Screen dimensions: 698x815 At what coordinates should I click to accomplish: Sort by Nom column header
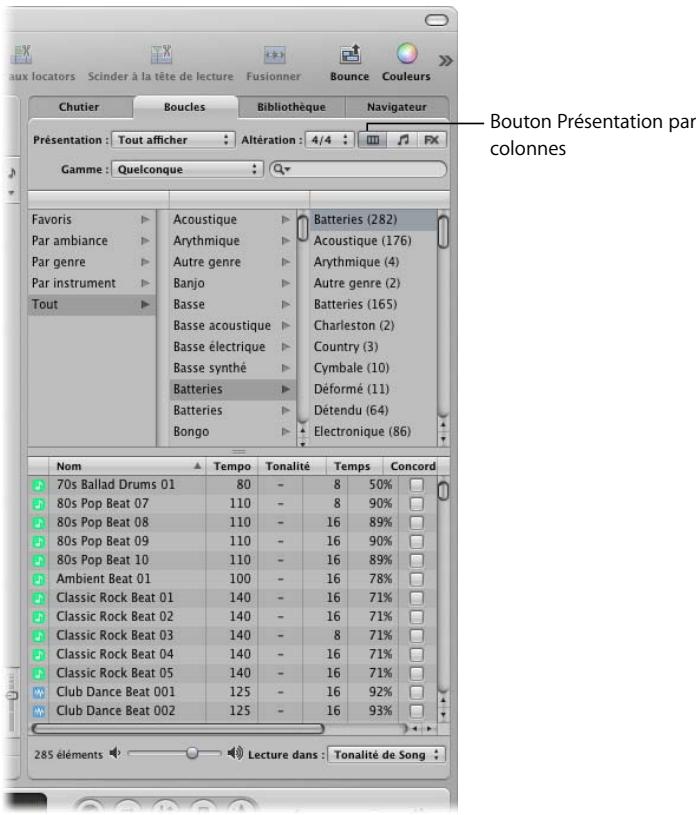(127, 466)
